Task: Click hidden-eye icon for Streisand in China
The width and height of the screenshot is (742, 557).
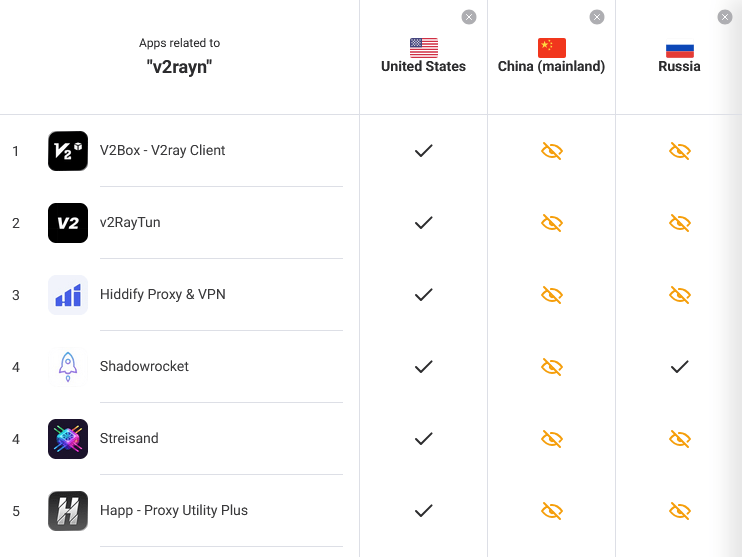Action: pyautogui.click(x=551, y=439)
